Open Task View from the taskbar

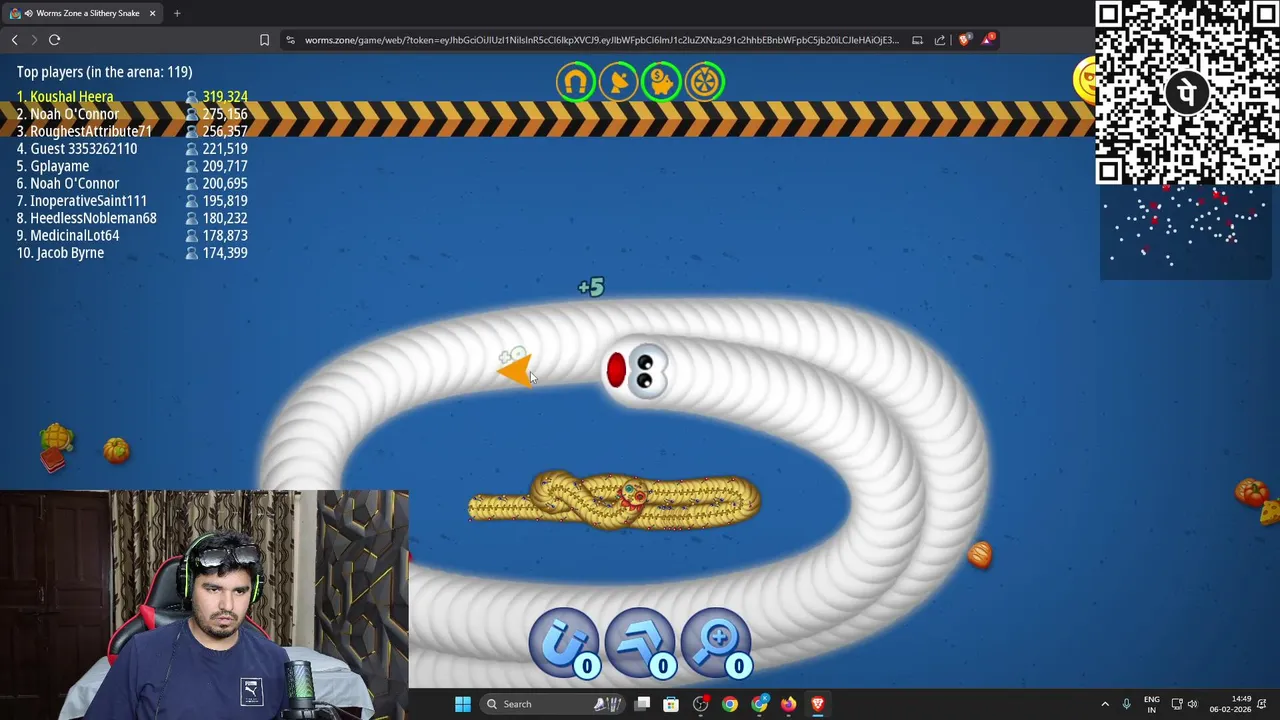pyautogui.click(x=643, y=704)
